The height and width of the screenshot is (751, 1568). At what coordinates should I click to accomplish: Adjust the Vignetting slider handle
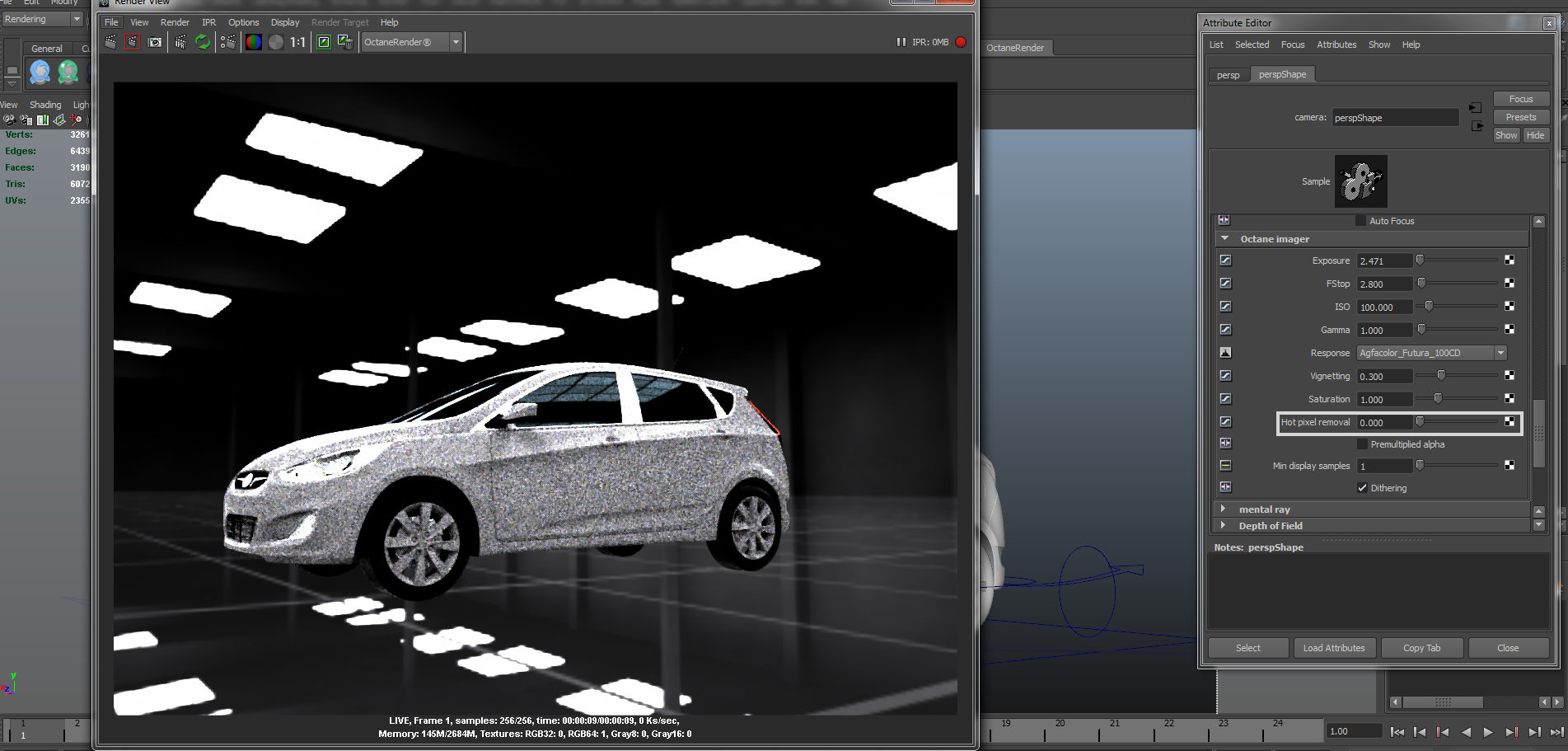[1441, 376]
